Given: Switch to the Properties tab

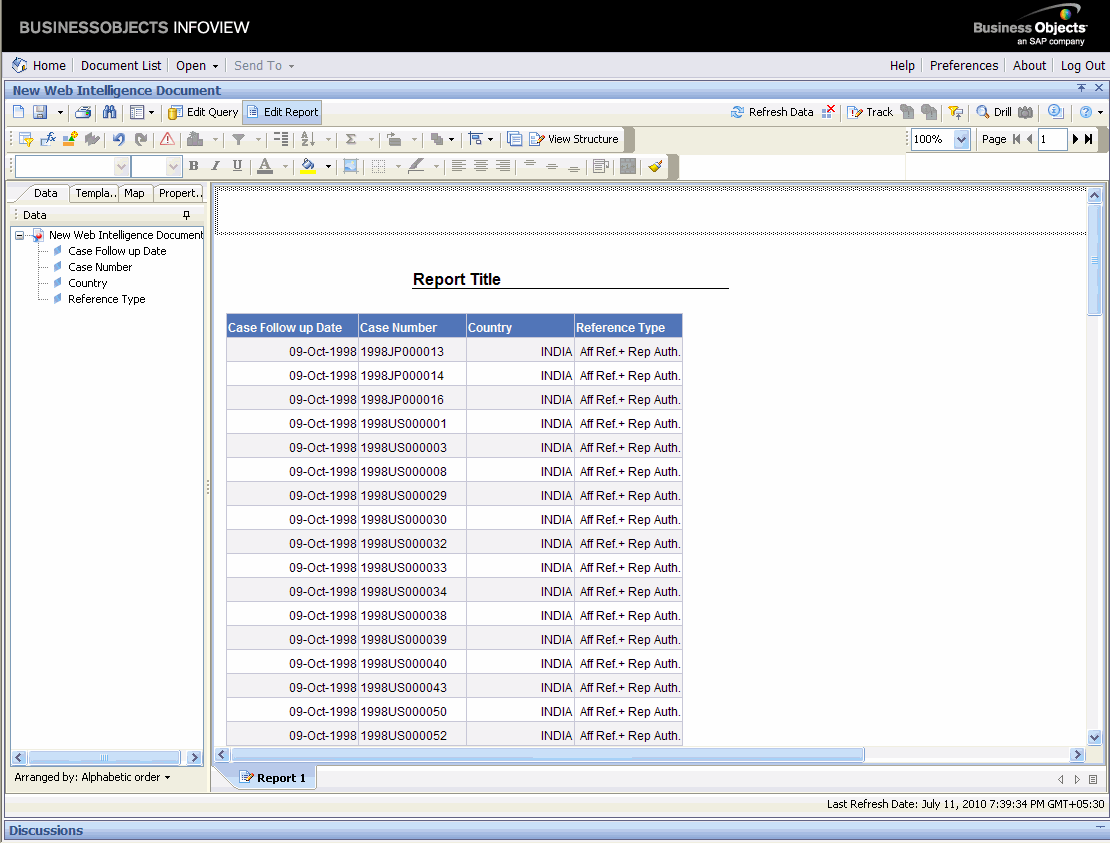Looking at the screenshot, I should click(180, 193).
